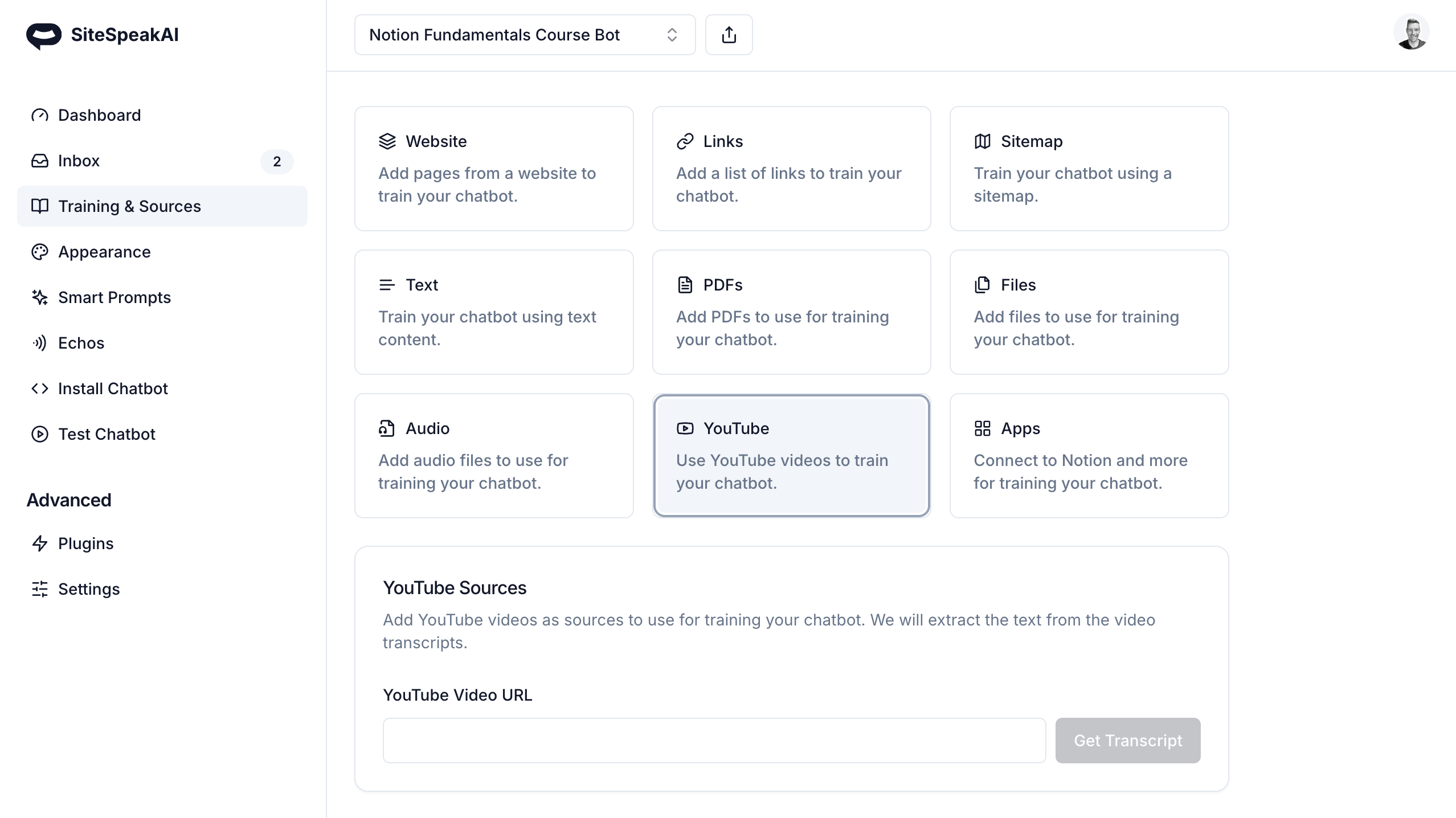Click the Echos sound-wave icon

[x=40, y=343]
